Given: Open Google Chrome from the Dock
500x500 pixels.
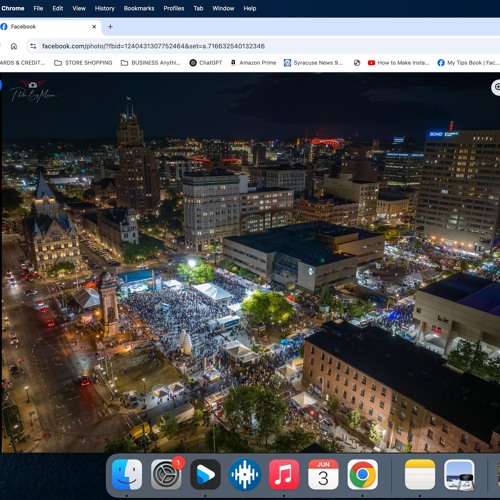Looking at the screenshot, I should pos(363,474).
